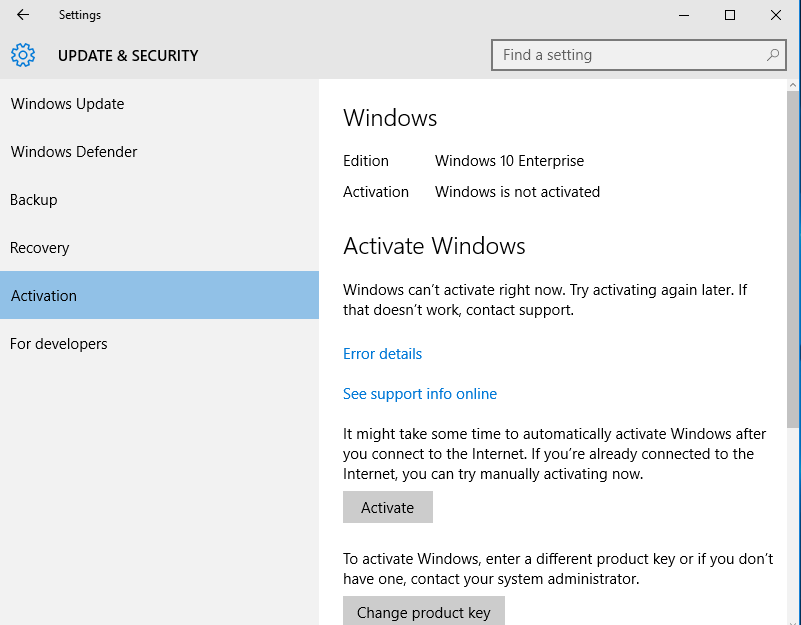This screenshot has width=801, height=625.
Task: Close the Settings window
Action: (x=775, y=15)
